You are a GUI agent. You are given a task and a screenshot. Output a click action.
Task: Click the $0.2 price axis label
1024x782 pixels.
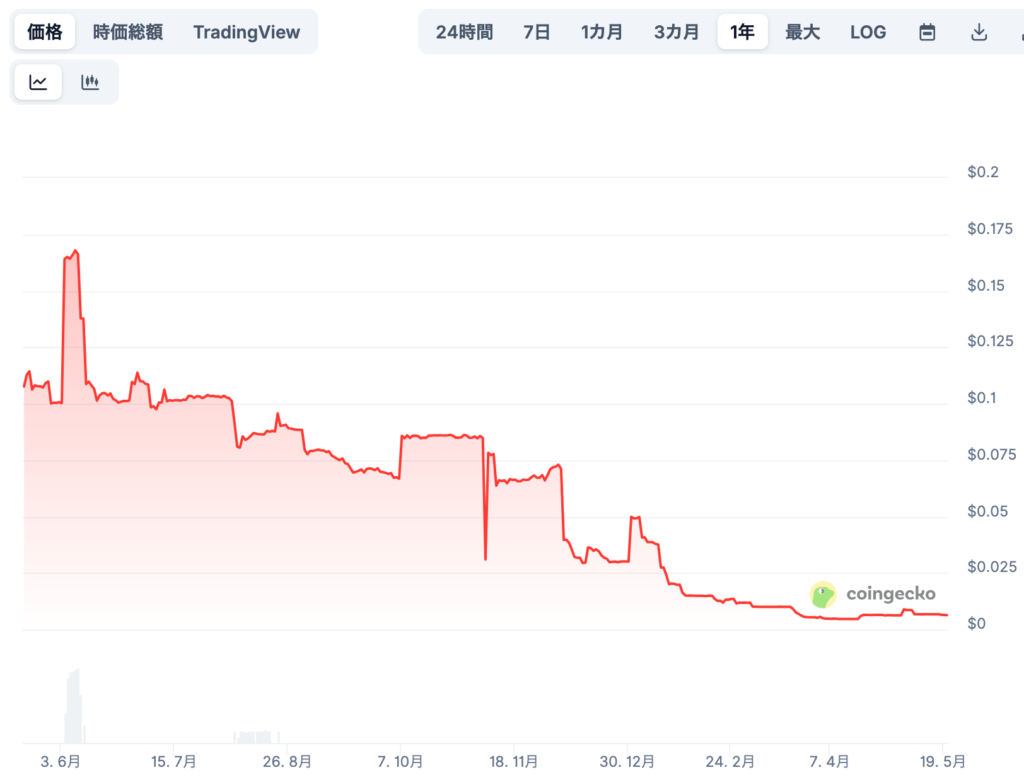pyautogui.click(x=983, y=172)
